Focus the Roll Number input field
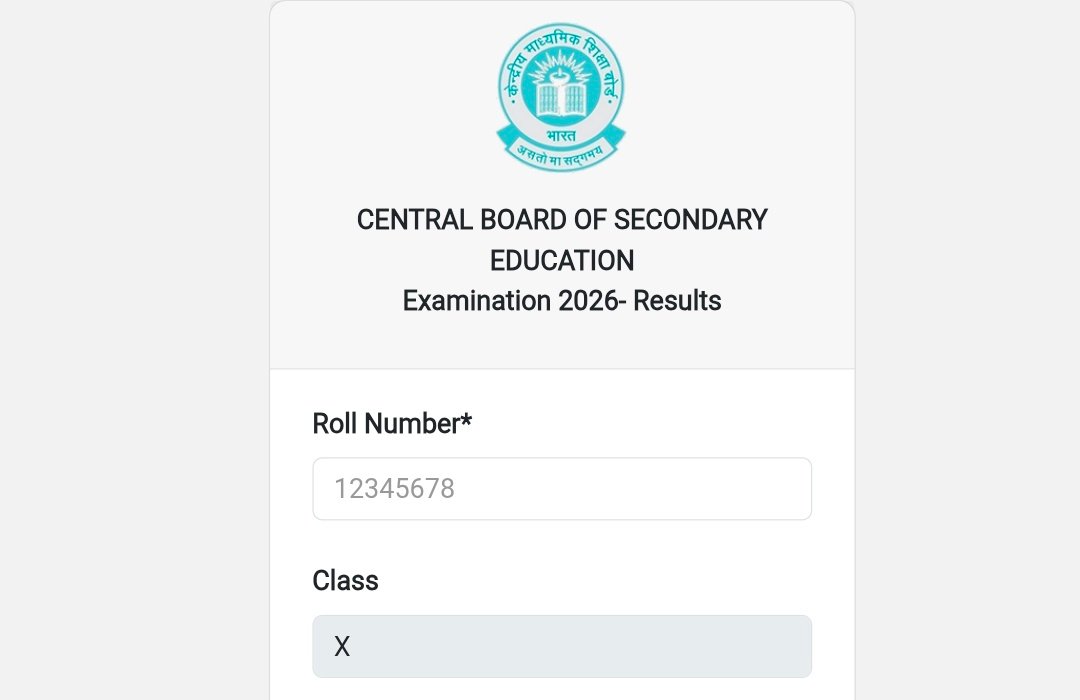This screenshot has height=700, width=1080. click(x=561, y=489)
